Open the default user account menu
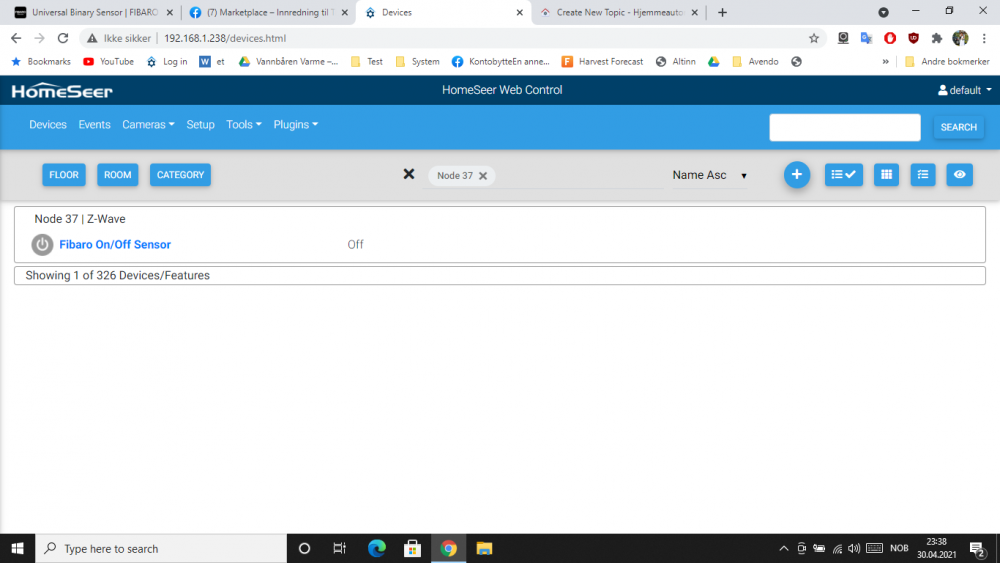1000x563 pixels. pyautogui.click(x=965, y=90)
